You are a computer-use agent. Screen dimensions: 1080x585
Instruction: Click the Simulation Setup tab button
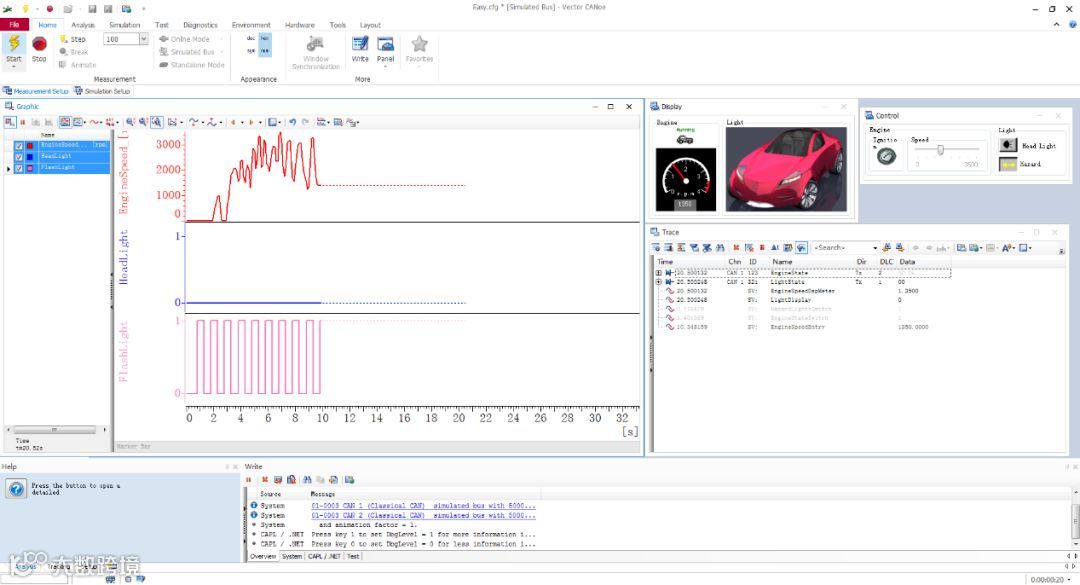[103, 91]
